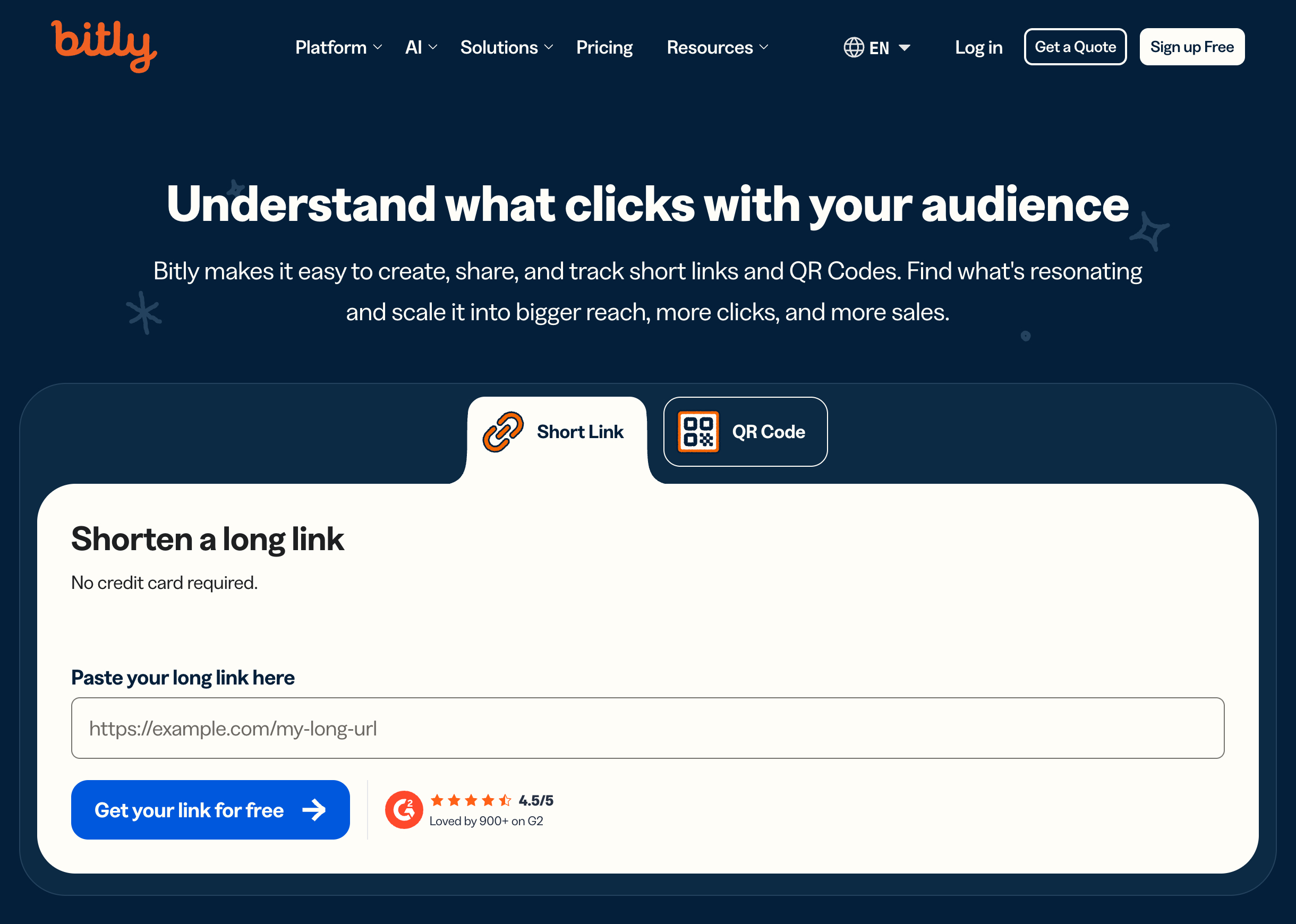Click the Get a Quote button
Image resolution: width=1296 pixels, height=924 pixels.
coord(1075,47)
